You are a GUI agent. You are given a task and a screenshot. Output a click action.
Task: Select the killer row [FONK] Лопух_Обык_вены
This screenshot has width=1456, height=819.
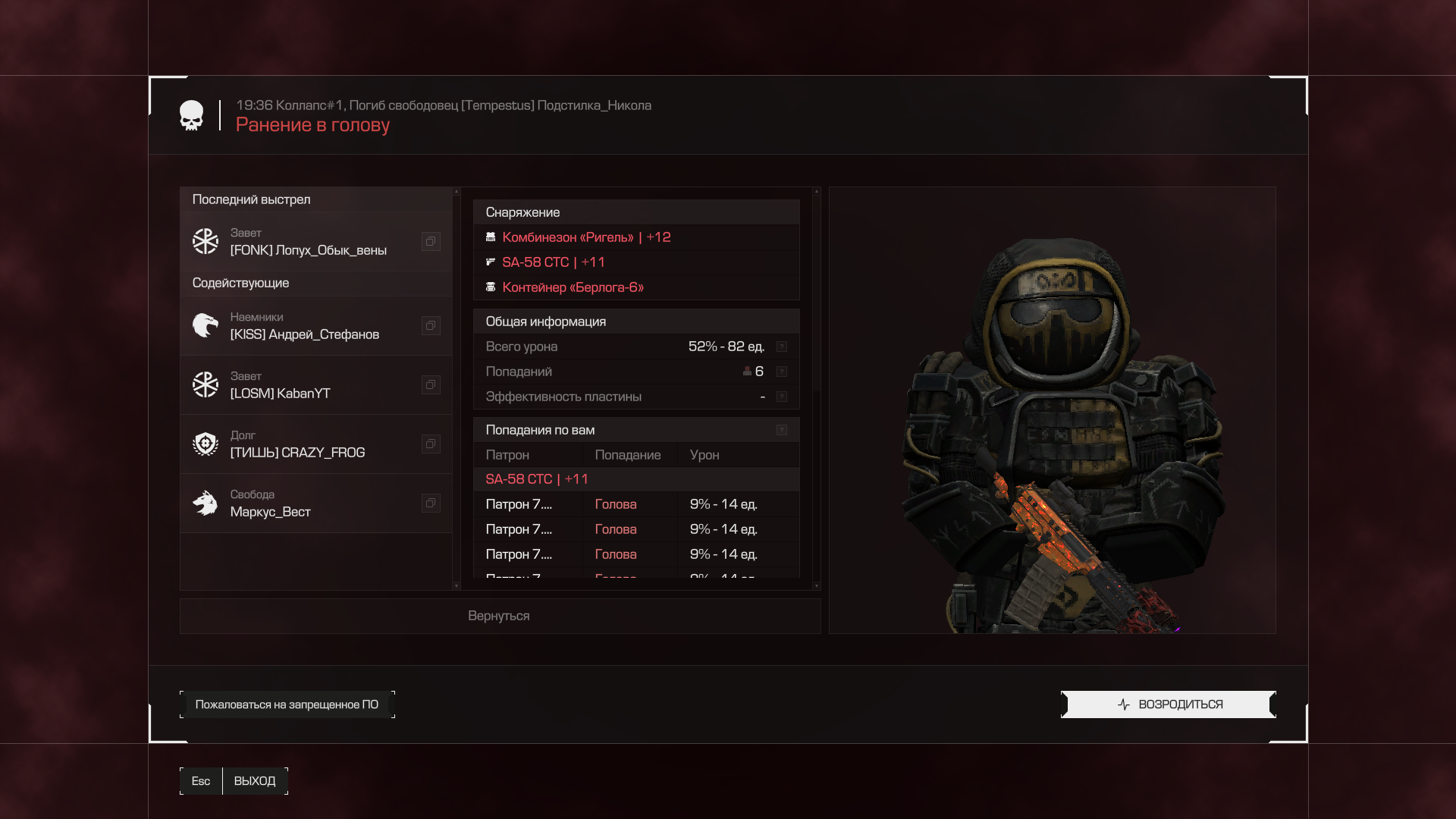[x=316, y=241]
